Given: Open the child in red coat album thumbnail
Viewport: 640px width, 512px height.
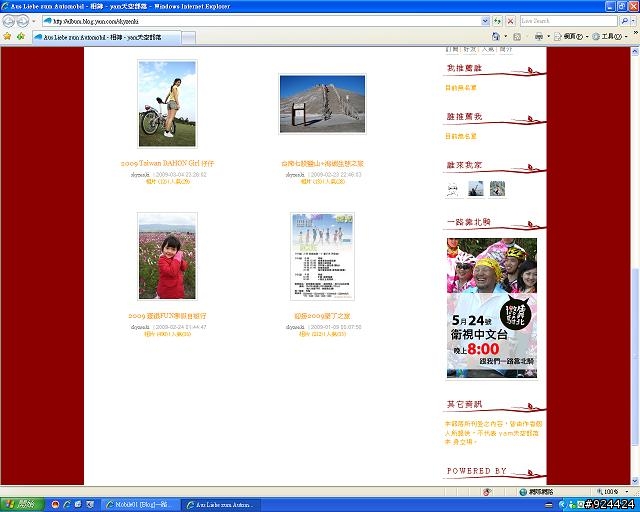Looking at the screenshot, I should (167, 256).
